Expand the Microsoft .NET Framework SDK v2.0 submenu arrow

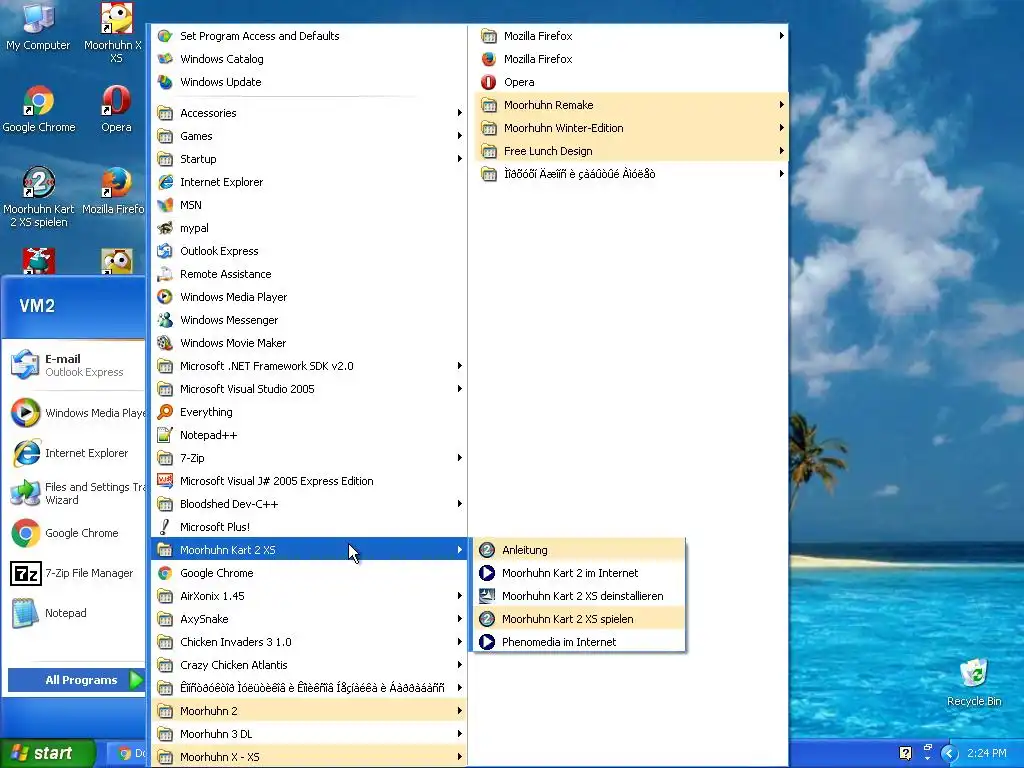coord(460,366)
